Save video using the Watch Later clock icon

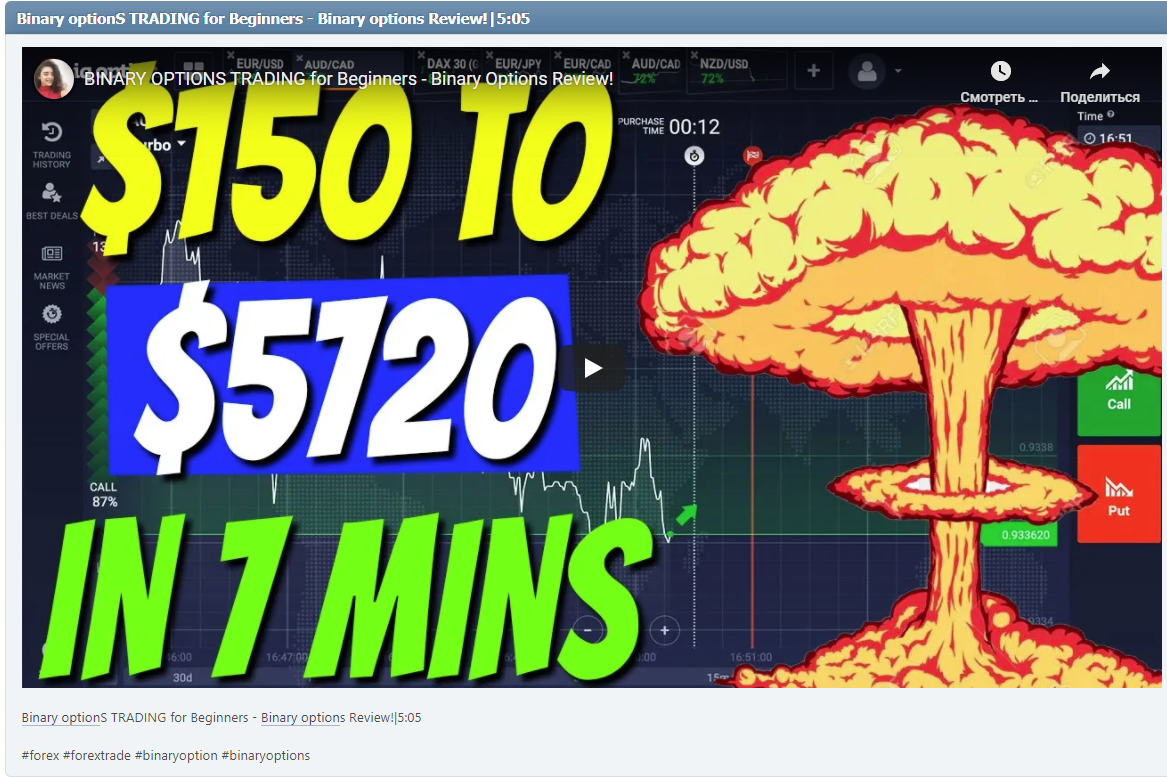tap(999, 71)
